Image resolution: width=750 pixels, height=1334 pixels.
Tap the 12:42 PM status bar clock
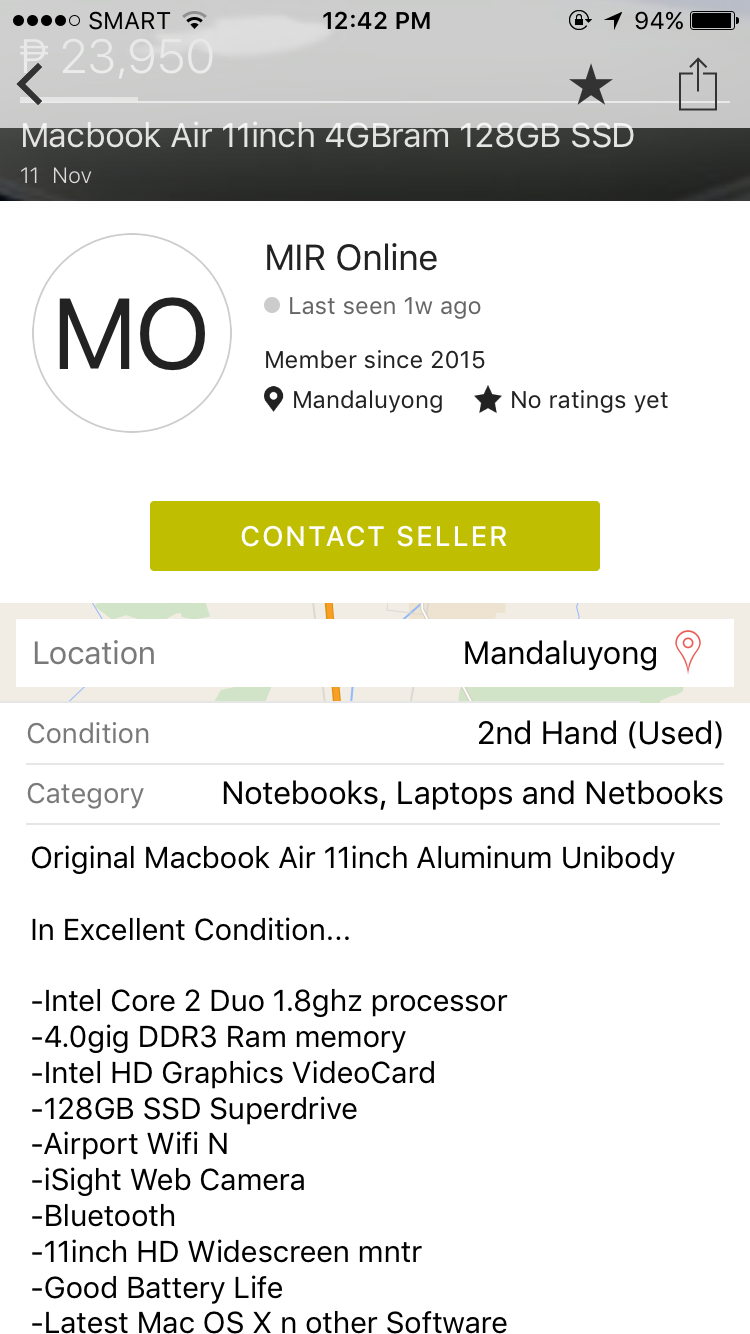[x=376, y=21]
